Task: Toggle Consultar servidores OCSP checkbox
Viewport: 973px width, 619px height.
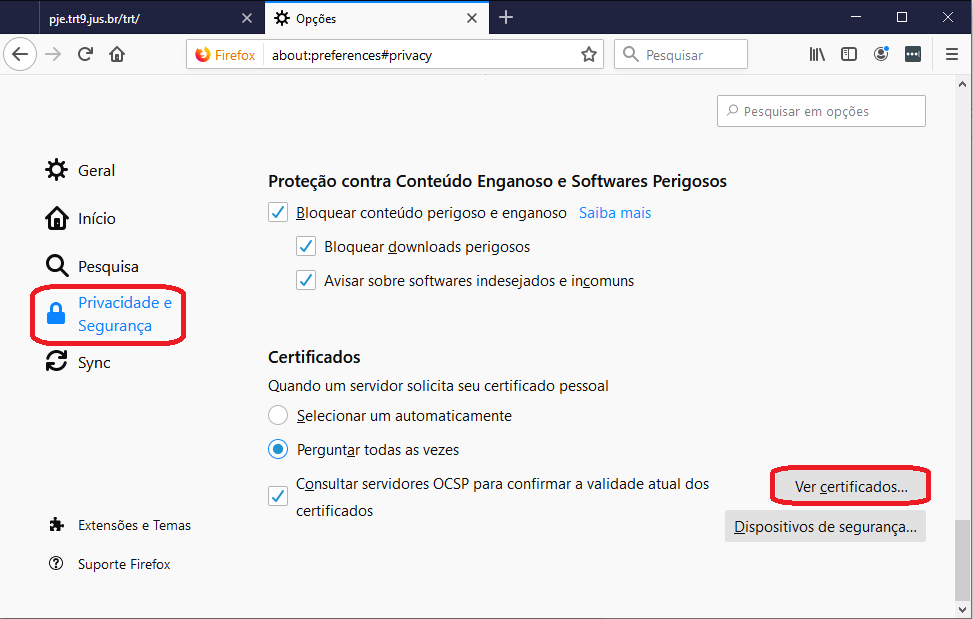Action: (x=278, y=496)
